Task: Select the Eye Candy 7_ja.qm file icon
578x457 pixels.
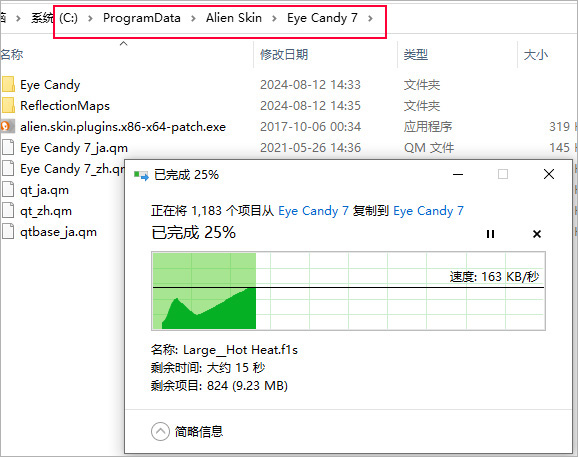Action: pyautogui.click(x=8, y=147)
